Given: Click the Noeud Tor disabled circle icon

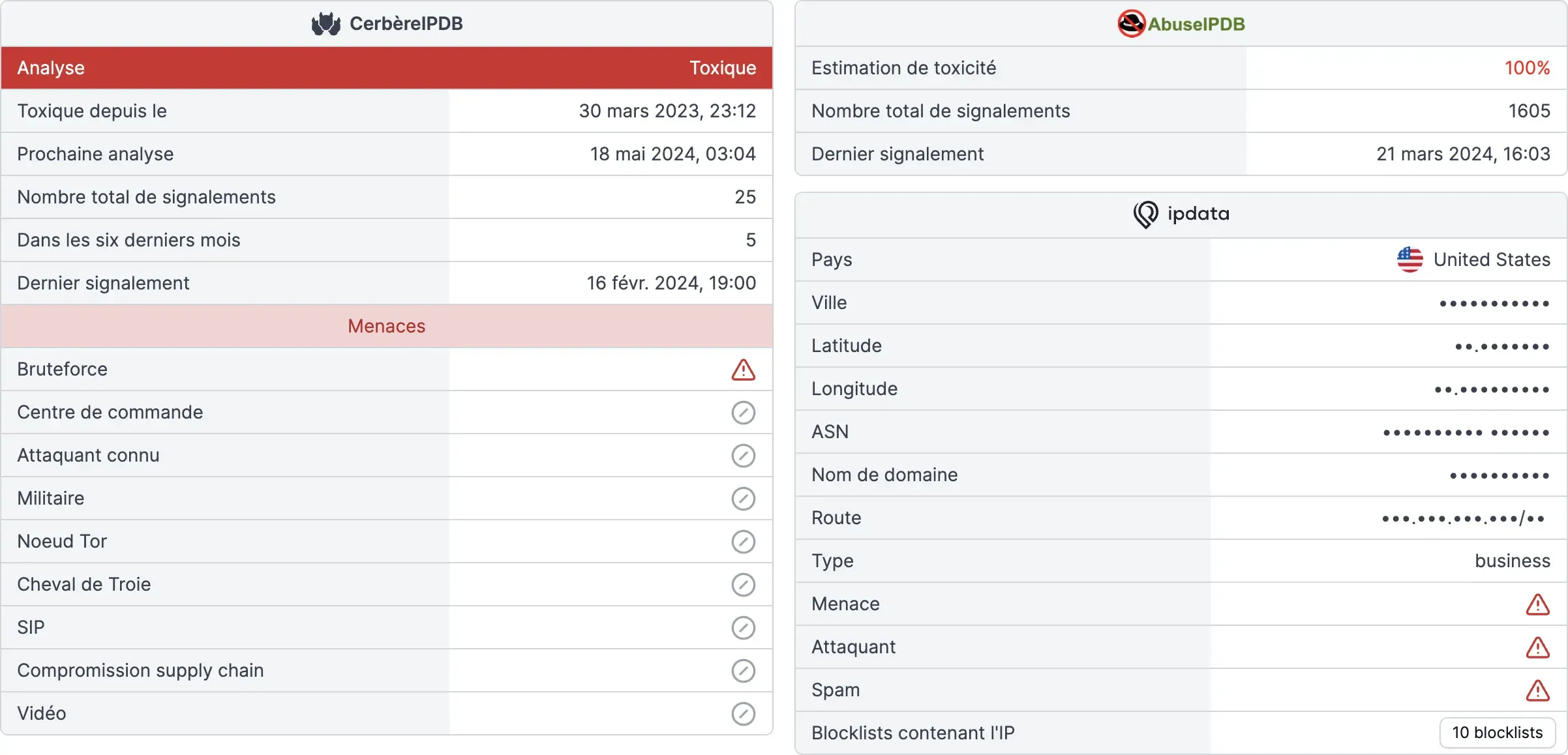Looking at the screenshot, I should pyautogui.click(x=743, y=542).
